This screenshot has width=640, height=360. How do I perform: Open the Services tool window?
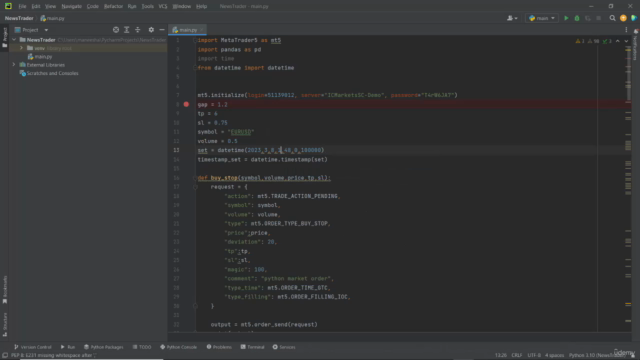284,347
